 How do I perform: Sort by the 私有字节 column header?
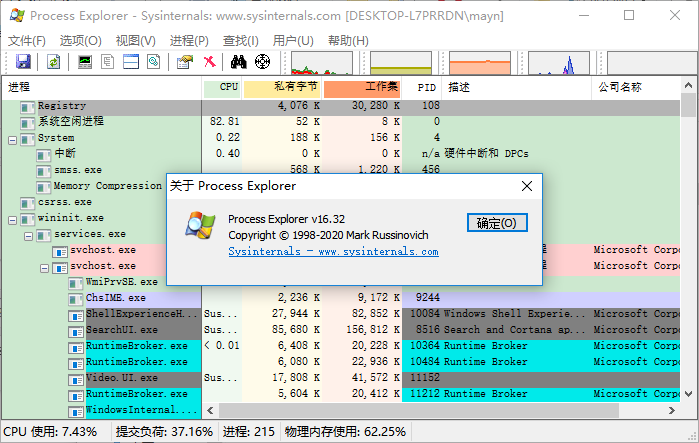point(282,87)
